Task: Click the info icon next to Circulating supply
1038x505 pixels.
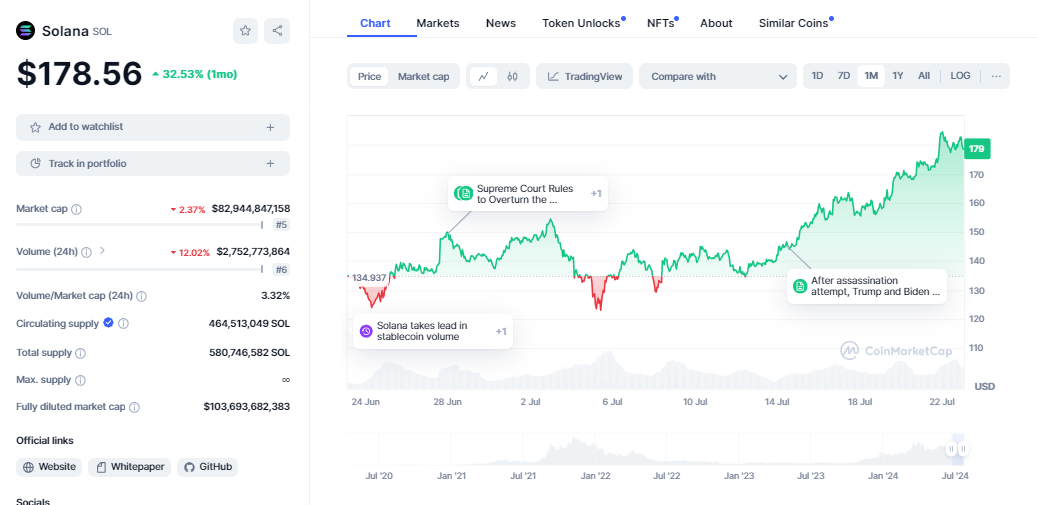Action: click(x=123, y=324)
